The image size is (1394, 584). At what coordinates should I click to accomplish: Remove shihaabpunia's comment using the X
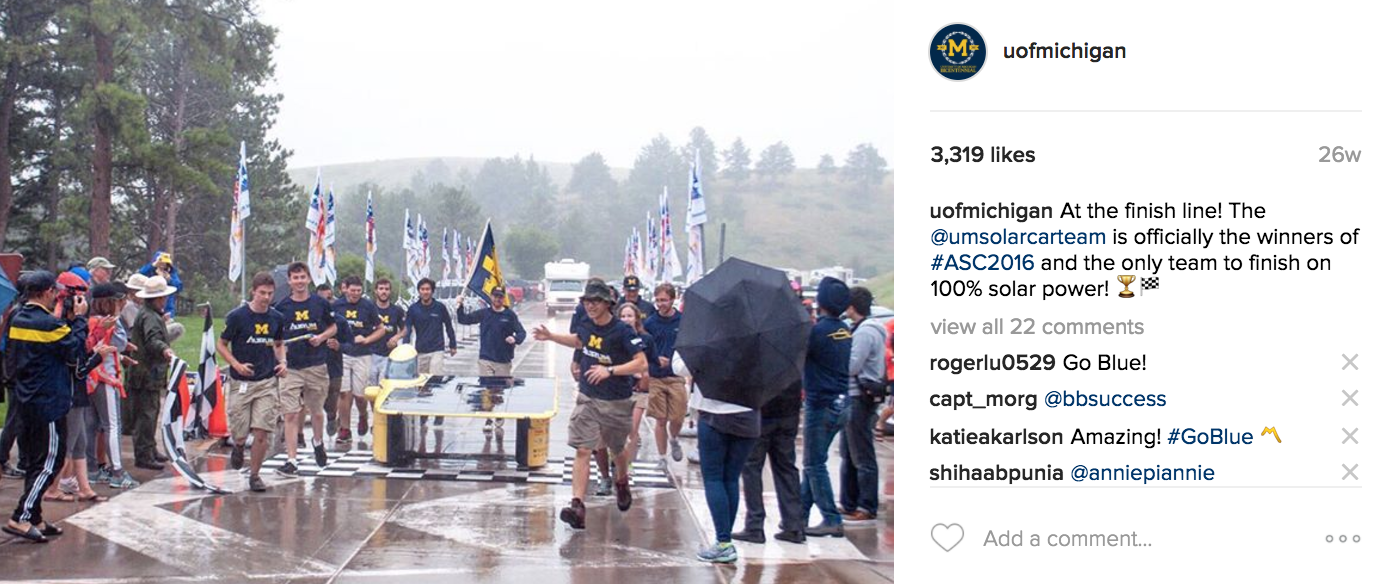(1350, 472)
